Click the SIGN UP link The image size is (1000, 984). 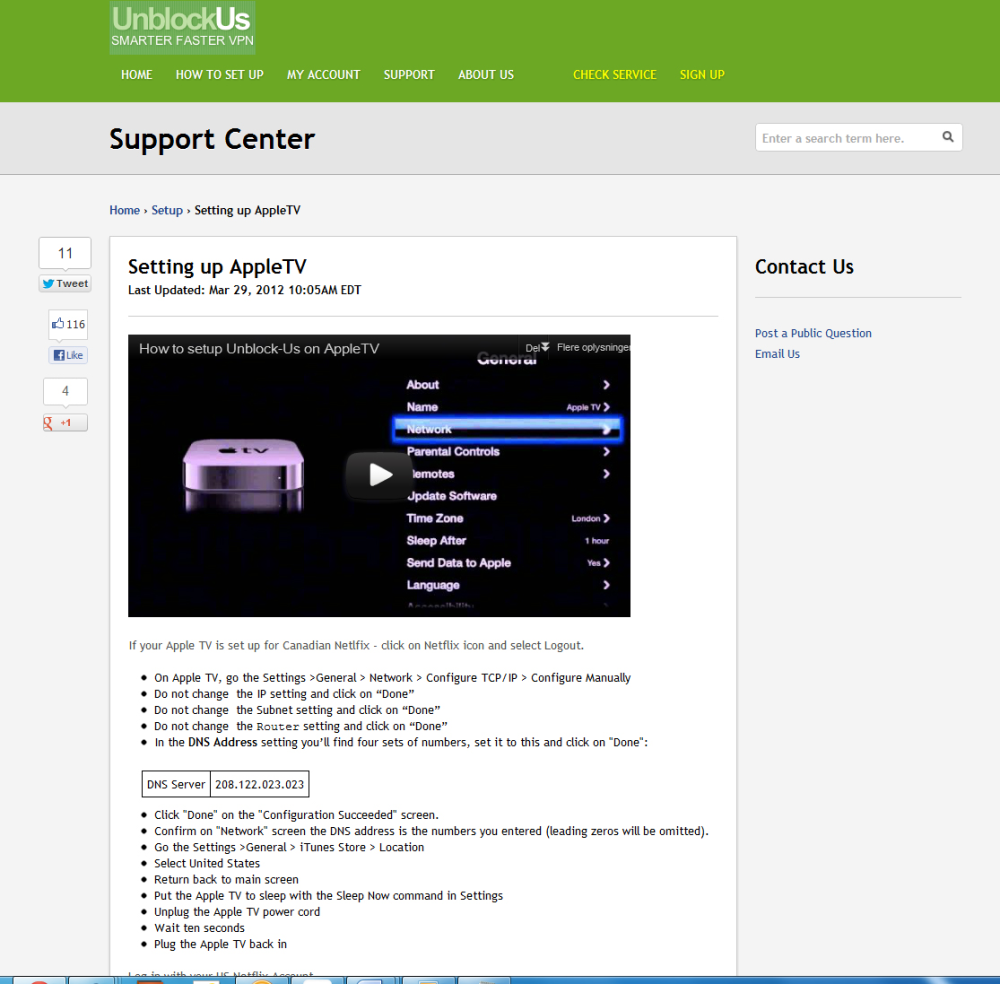pyautogui.click(x=702, y=75)
